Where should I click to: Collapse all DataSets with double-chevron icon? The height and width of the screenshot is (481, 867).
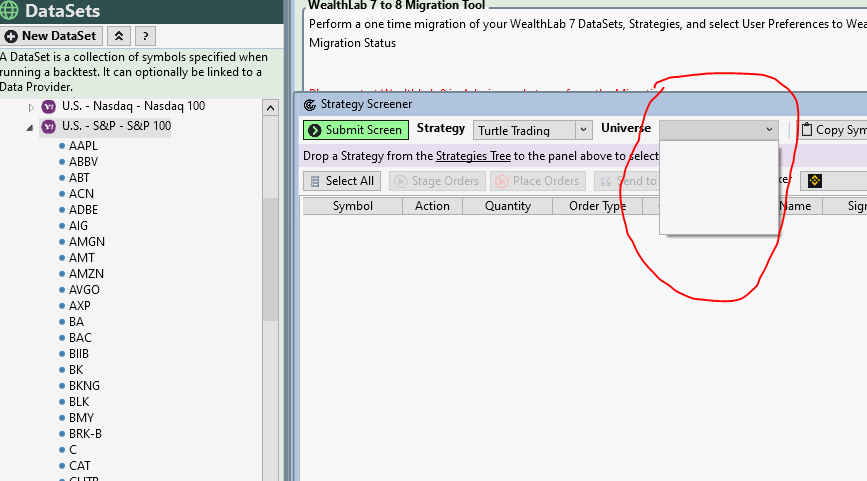point(118,36)
